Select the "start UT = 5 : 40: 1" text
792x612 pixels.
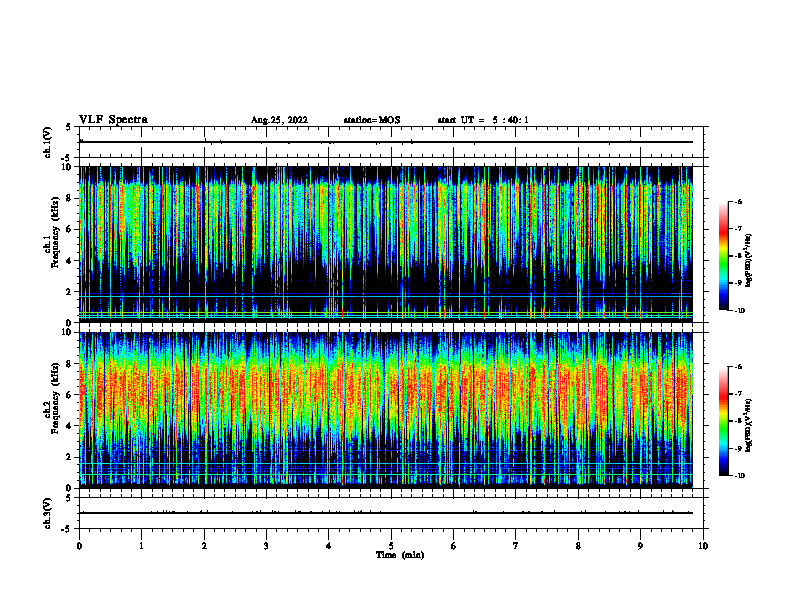483,120
